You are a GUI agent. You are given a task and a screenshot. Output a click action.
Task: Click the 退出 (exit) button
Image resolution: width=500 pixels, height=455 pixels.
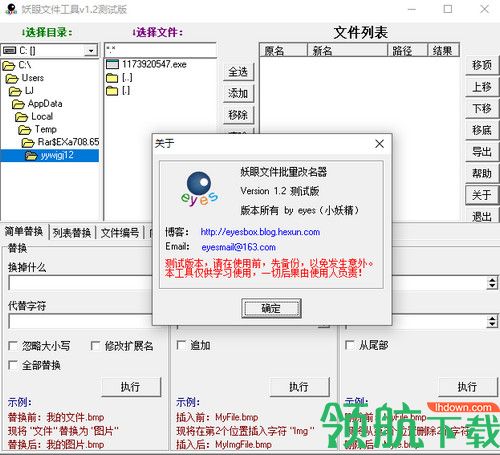click(x=482, y=215)
